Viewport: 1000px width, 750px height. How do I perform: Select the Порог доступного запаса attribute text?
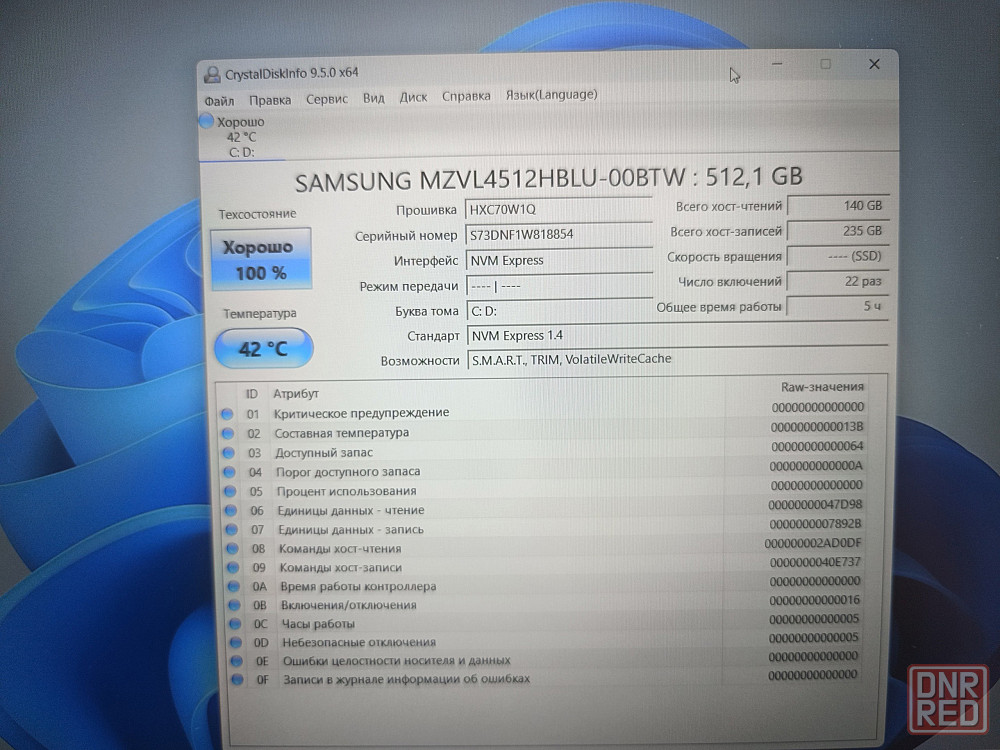[x=348, y=471]
